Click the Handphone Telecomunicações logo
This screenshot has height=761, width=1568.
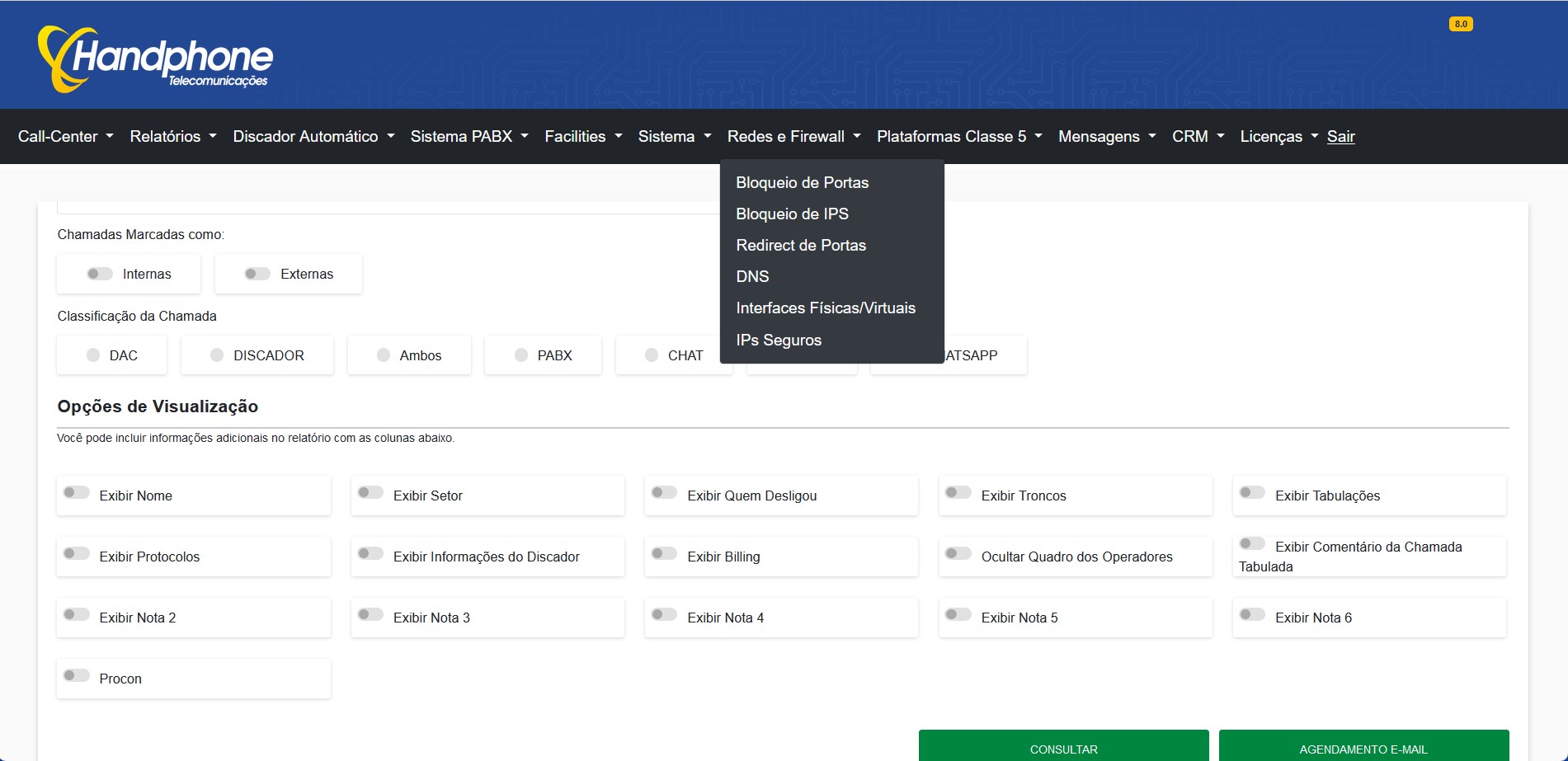(155, 59)
